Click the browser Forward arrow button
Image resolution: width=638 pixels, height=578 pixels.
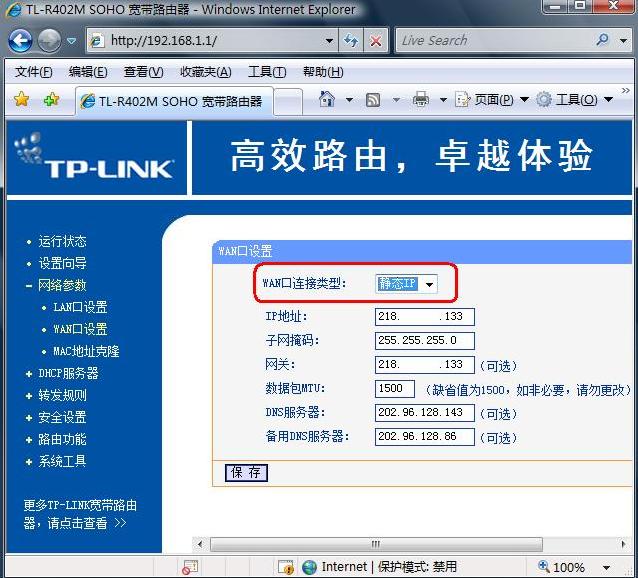tap(49, 41)
